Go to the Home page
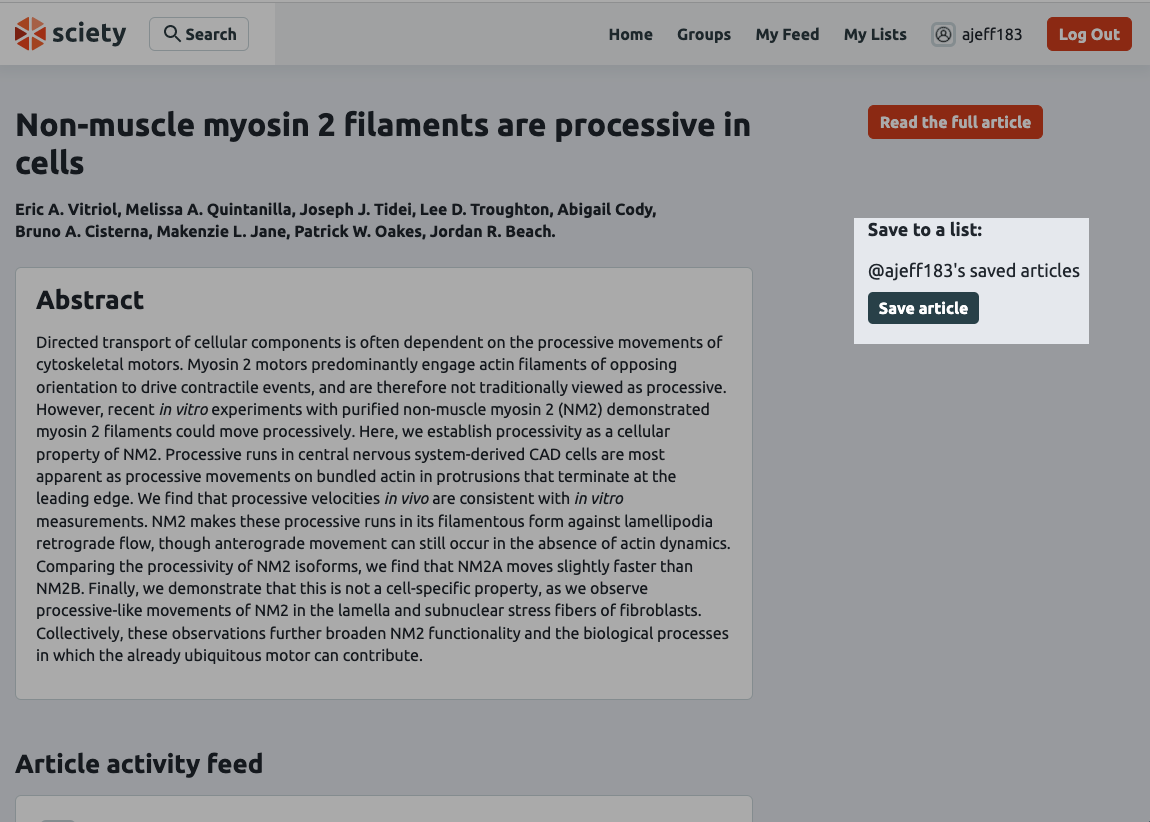Image resolution: width=1150 pixels, height=822 pixels. point(630,35)
